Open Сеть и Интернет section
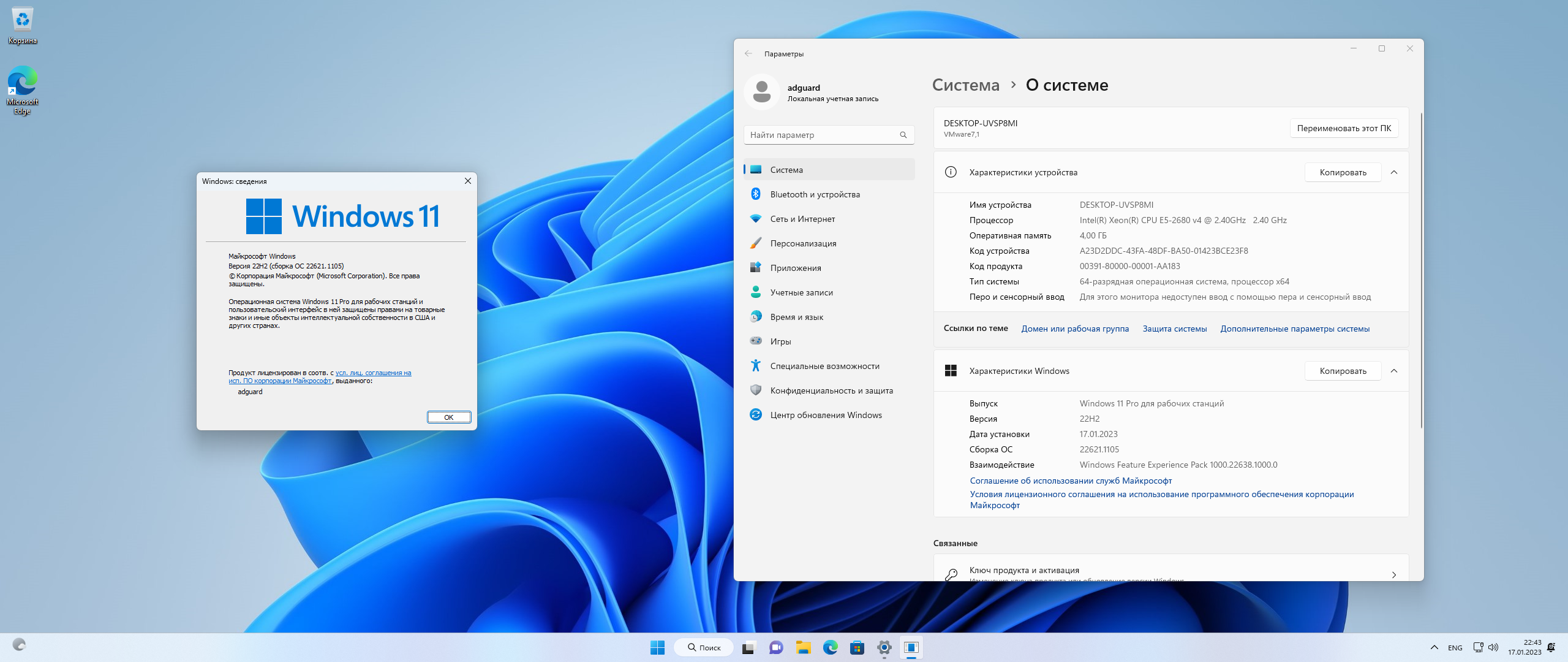 pyautogui.click(x=802, y=219)
